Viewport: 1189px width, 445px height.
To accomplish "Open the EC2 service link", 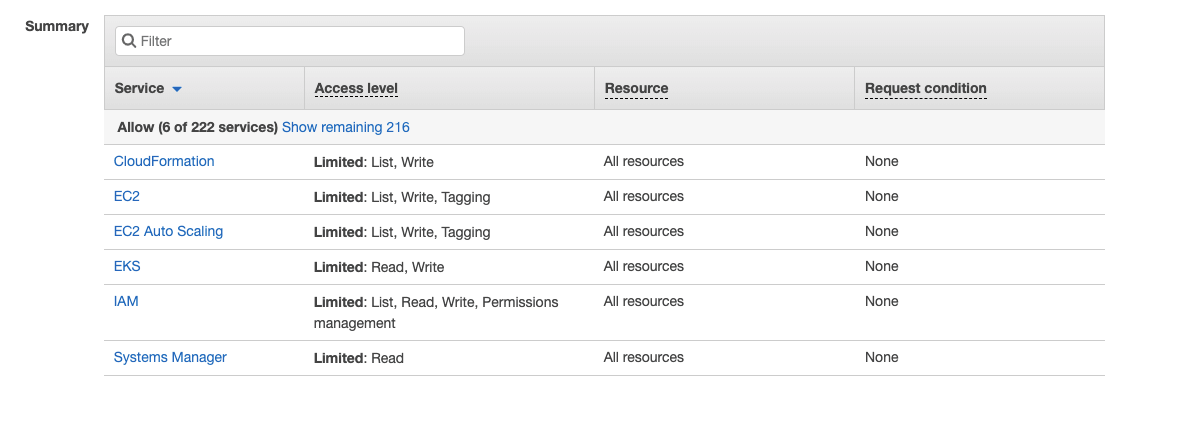I will 127,196.
